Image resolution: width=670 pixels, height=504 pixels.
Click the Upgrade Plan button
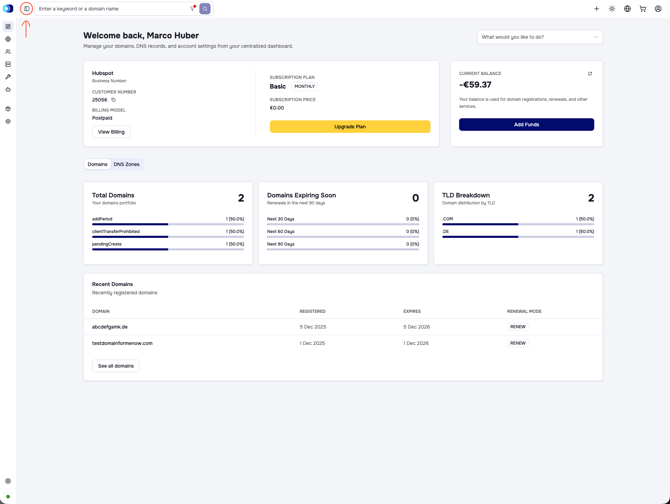350,127
